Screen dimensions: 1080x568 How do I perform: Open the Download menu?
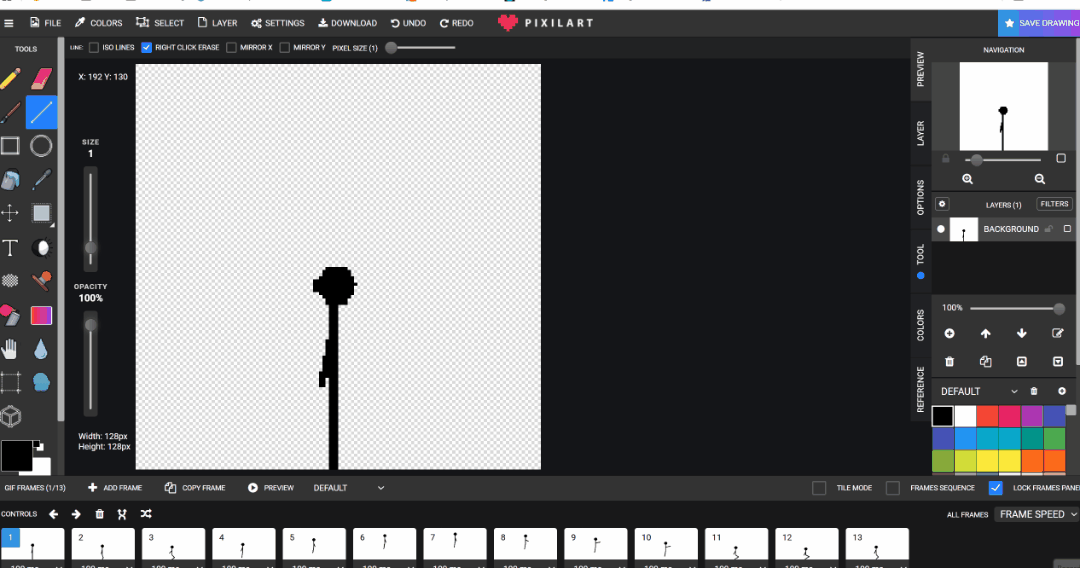tap(347, 23)
